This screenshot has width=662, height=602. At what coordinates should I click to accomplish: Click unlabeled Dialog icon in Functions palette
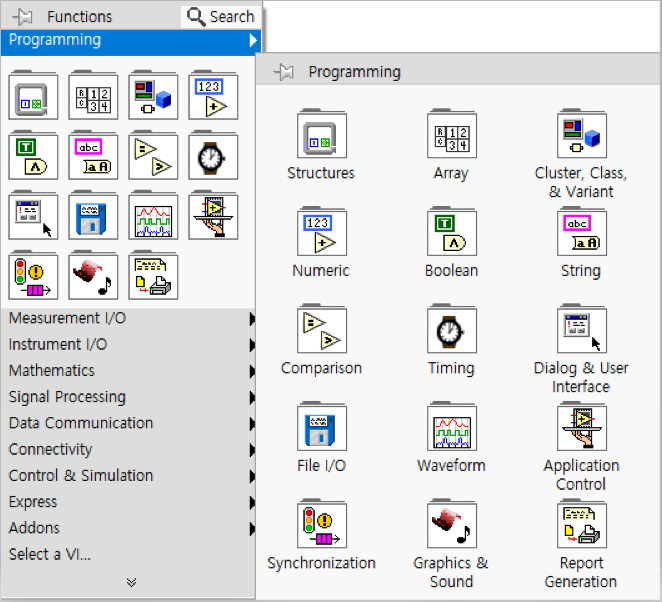[x=33, y=215]
